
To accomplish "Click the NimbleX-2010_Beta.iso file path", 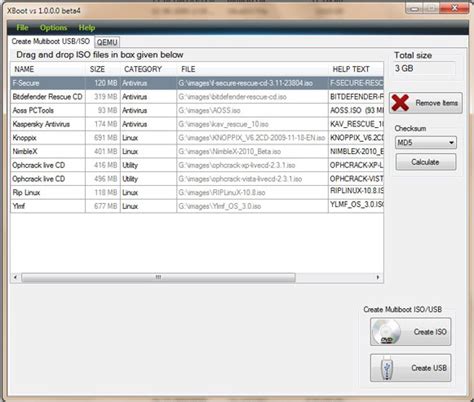I will tap(230, 151).
